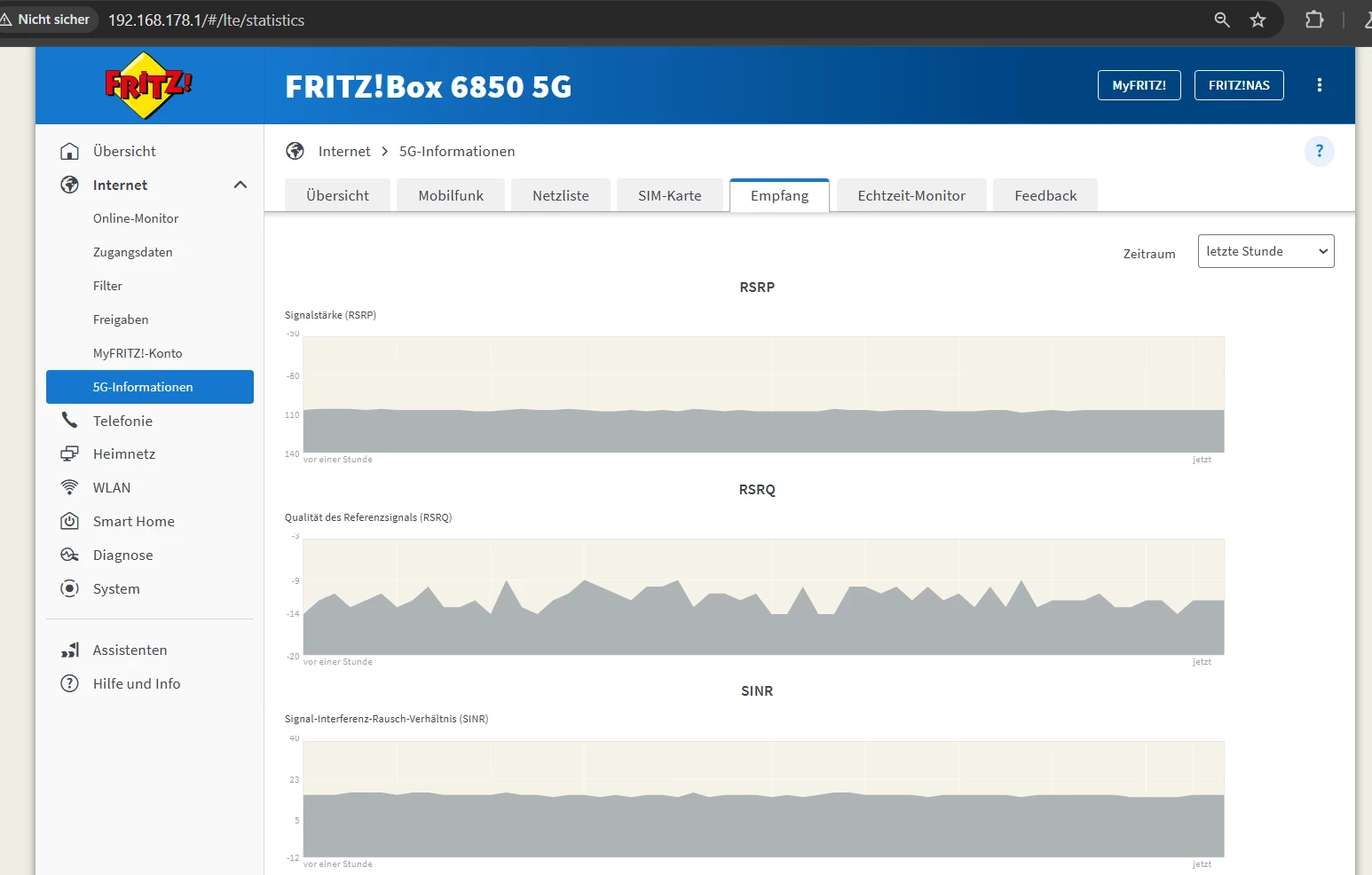Open Online-Monitor in sidebar

coord(136,218)
